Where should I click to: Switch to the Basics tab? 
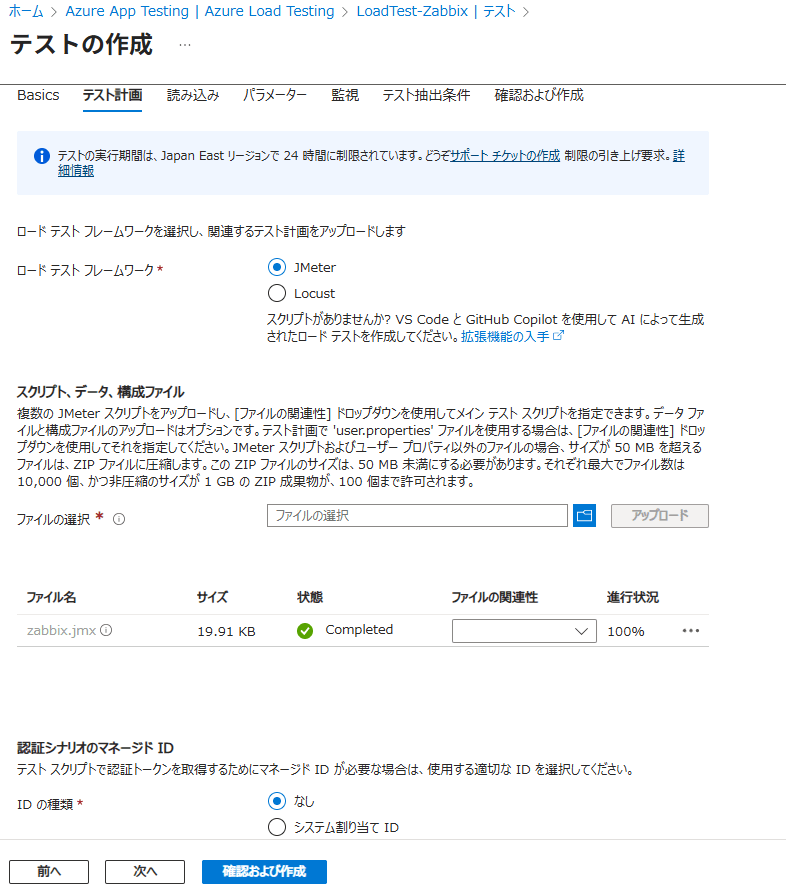tap(38, 96)
